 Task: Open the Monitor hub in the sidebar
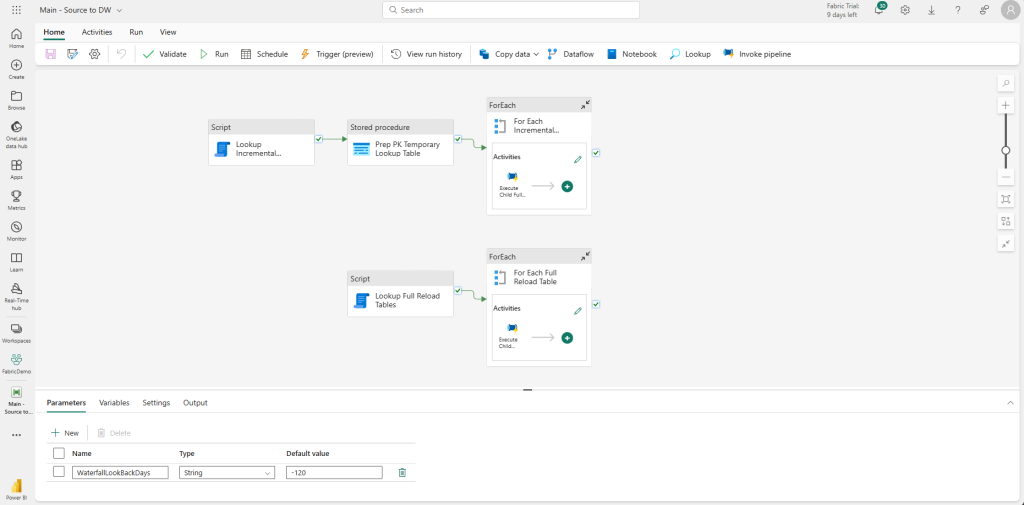point(16,230)
